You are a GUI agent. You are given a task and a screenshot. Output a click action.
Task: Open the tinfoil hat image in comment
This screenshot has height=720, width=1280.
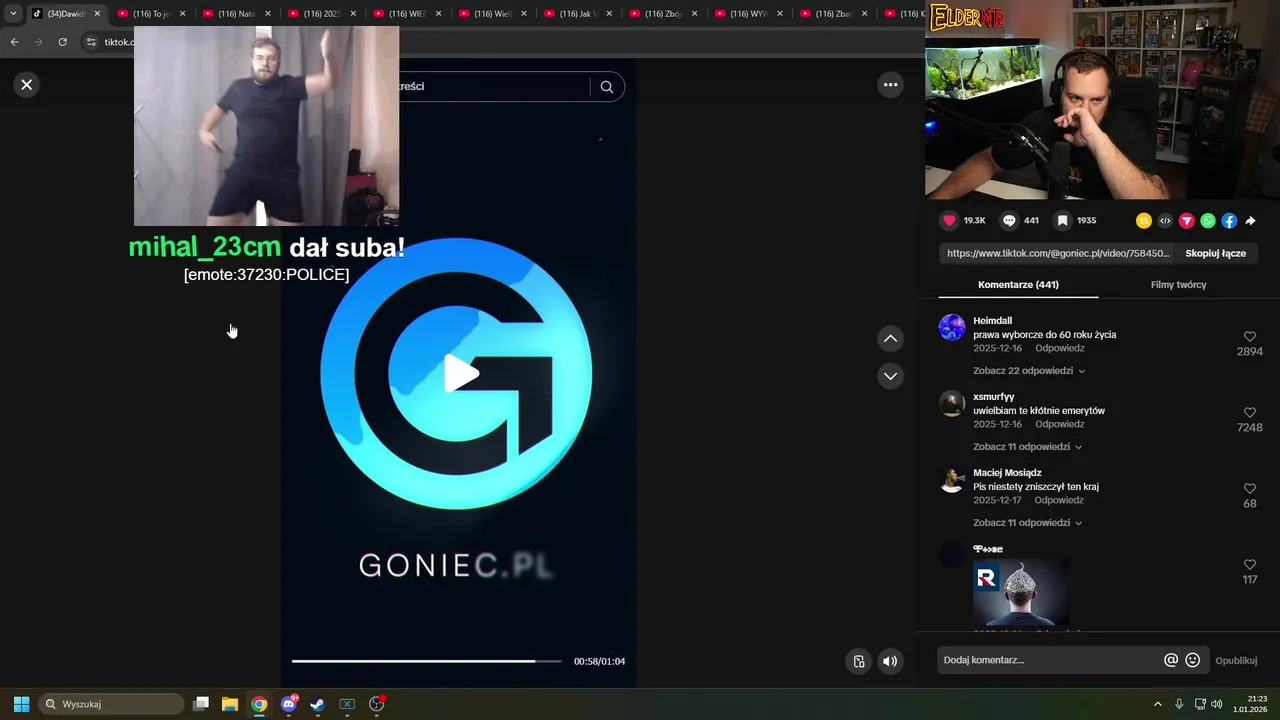(1021, 592)
